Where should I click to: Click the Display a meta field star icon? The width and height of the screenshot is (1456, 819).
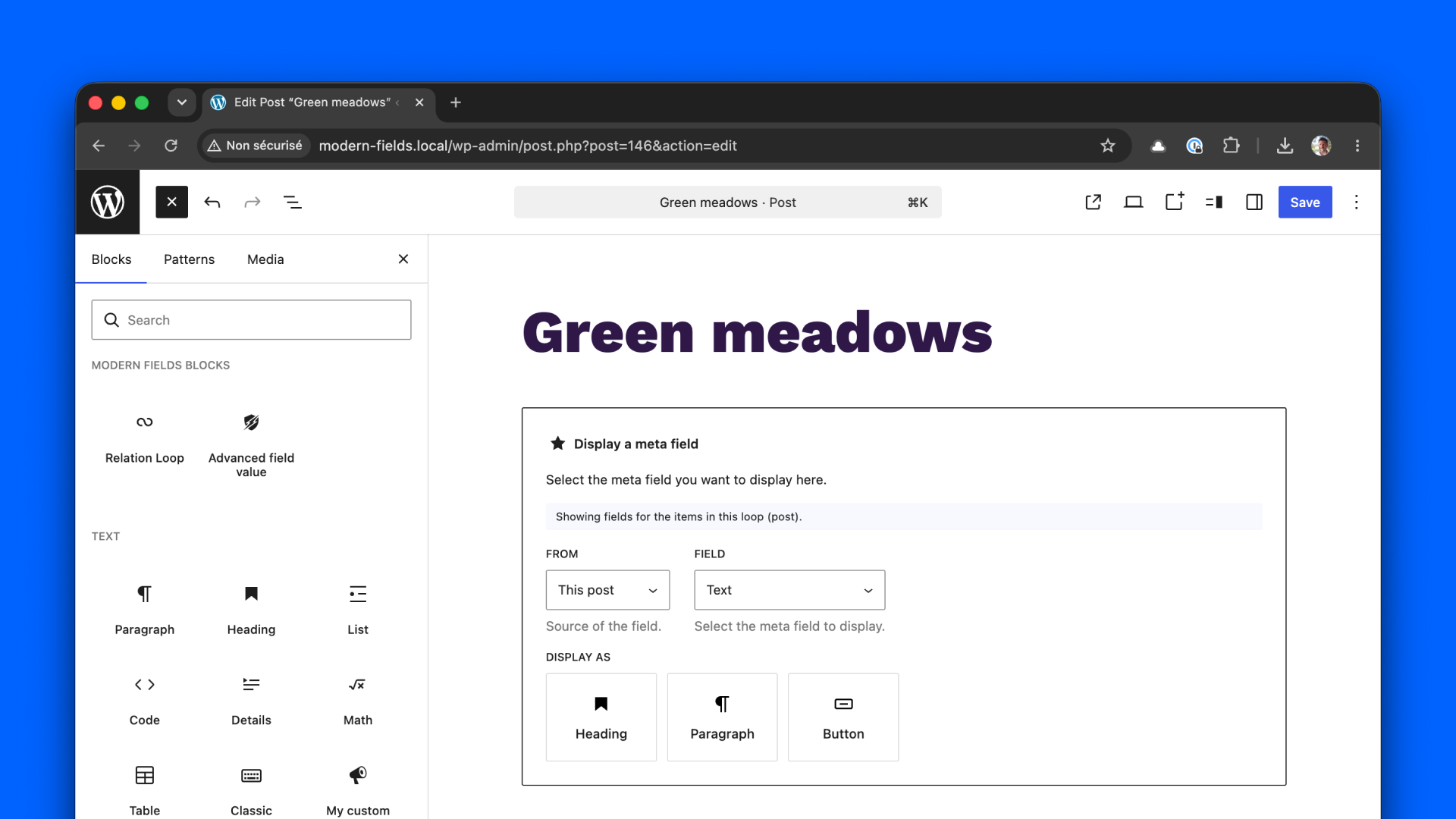click(557, 444)
